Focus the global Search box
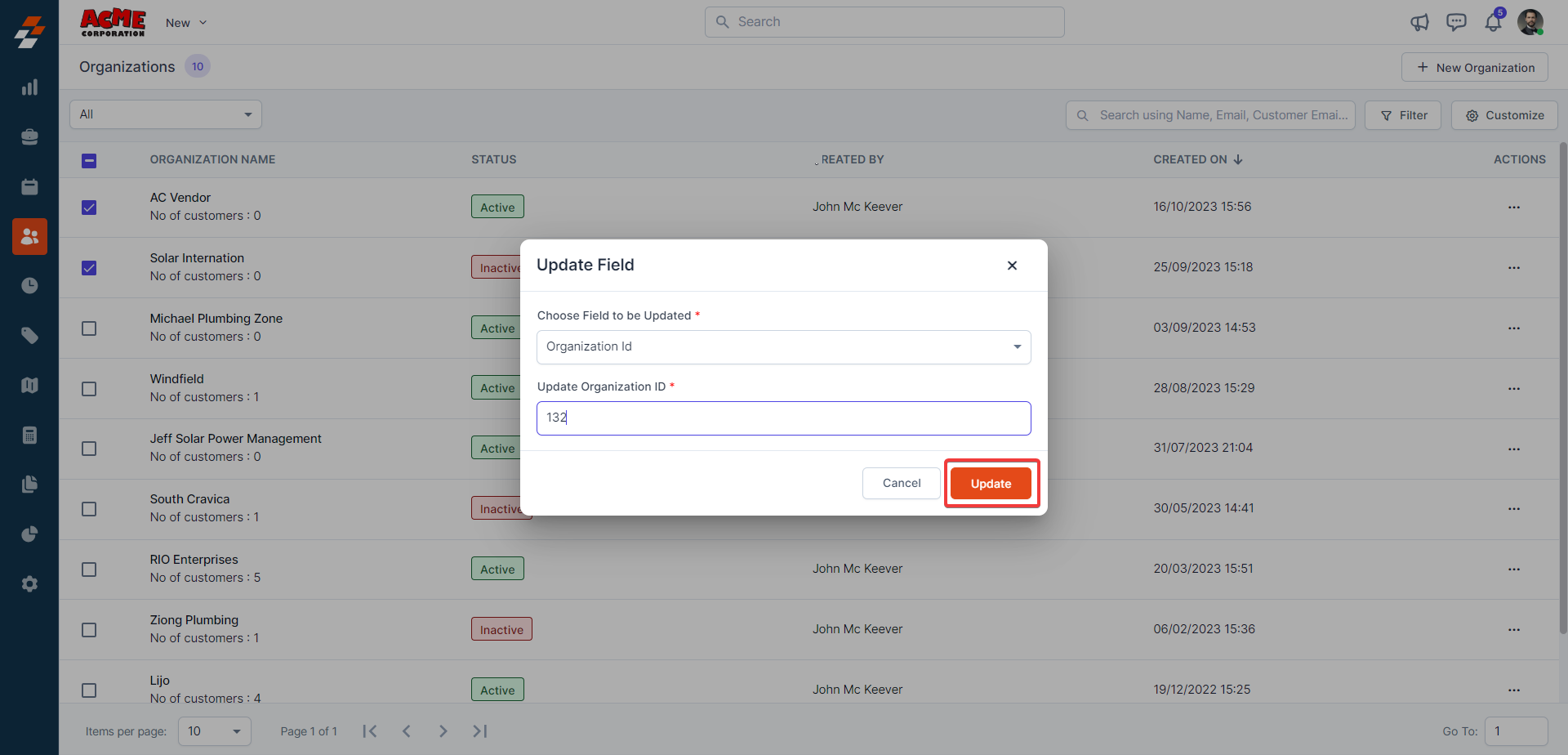The height and width of the screenshot is (755, 1568). point(884,22)
